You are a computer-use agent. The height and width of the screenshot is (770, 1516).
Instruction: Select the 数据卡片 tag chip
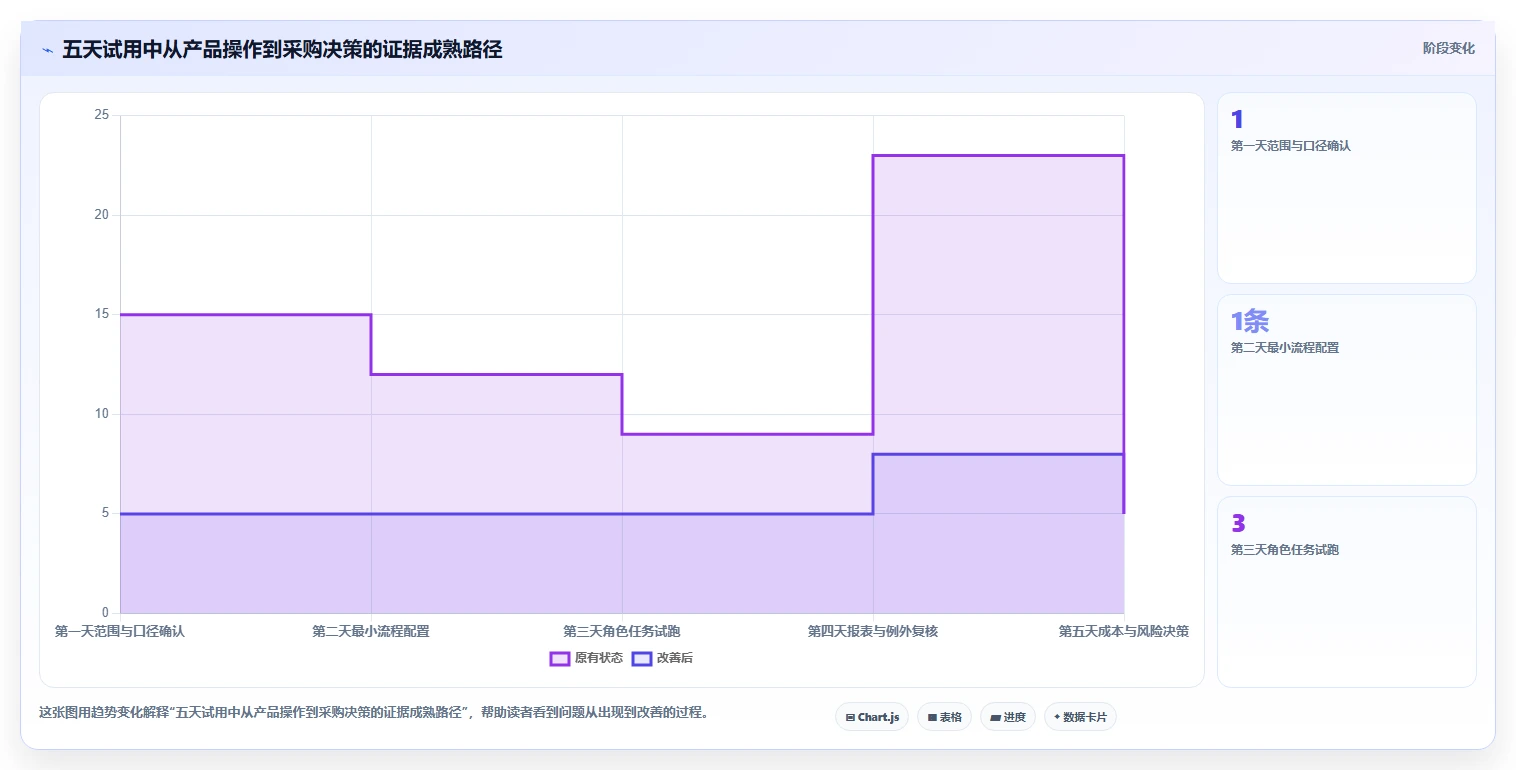click(x=1080, y=717)
